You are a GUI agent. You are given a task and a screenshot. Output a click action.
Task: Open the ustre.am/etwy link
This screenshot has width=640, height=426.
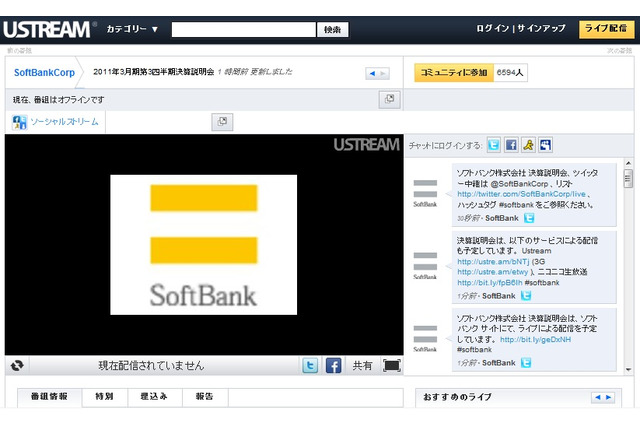click(493, 272)
